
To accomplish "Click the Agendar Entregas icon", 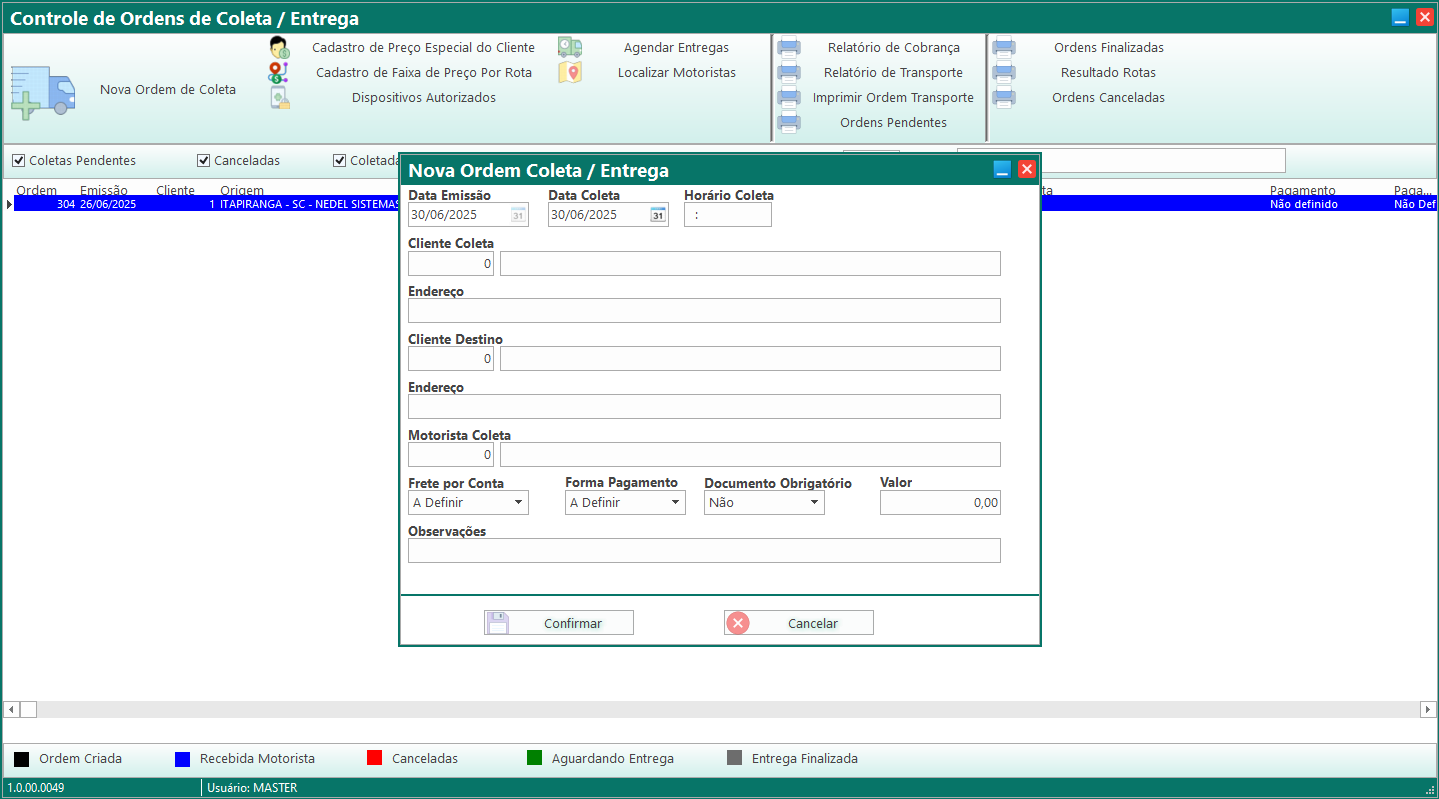I will (570, 48).
